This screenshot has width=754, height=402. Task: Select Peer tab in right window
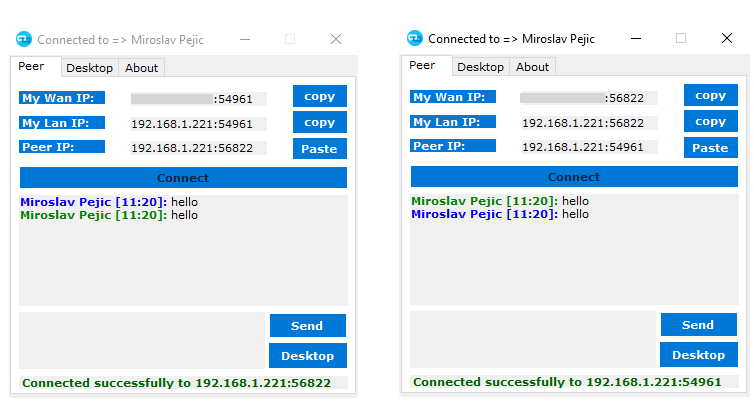click(x=427, y=65)
